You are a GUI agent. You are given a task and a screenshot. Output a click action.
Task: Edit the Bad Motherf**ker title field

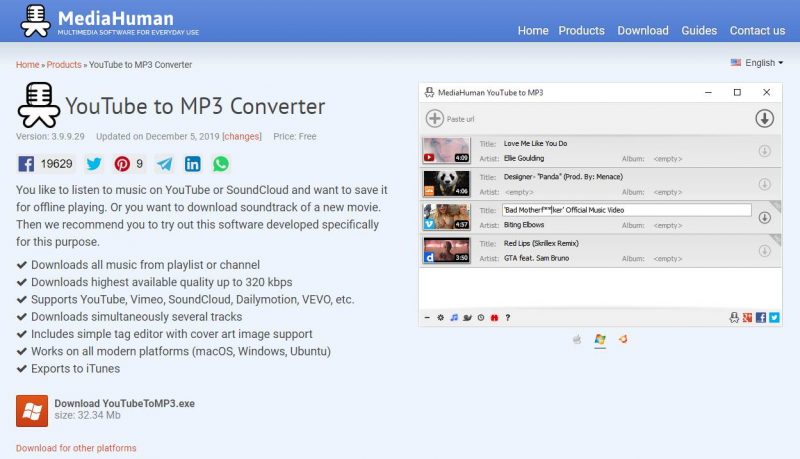(627, 210)
